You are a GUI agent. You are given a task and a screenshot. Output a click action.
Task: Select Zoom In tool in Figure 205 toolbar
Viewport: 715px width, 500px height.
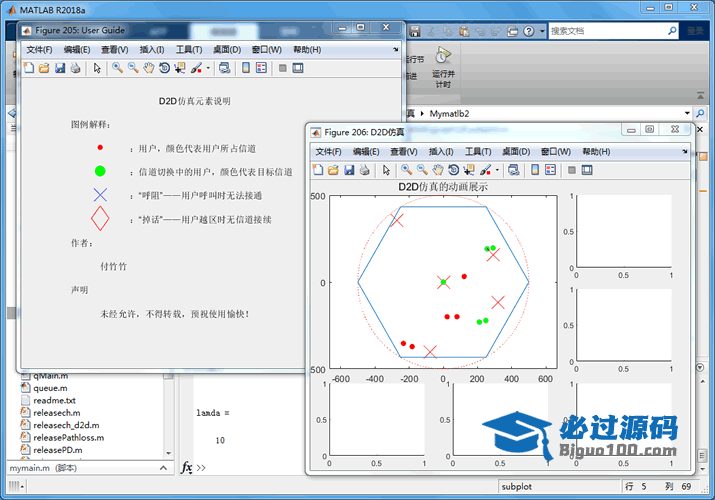point(118,68)
